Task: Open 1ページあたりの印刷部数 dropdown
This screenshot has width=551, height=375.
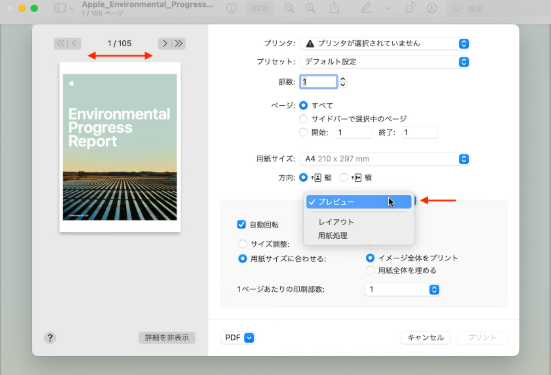Action: coord(402,290)
